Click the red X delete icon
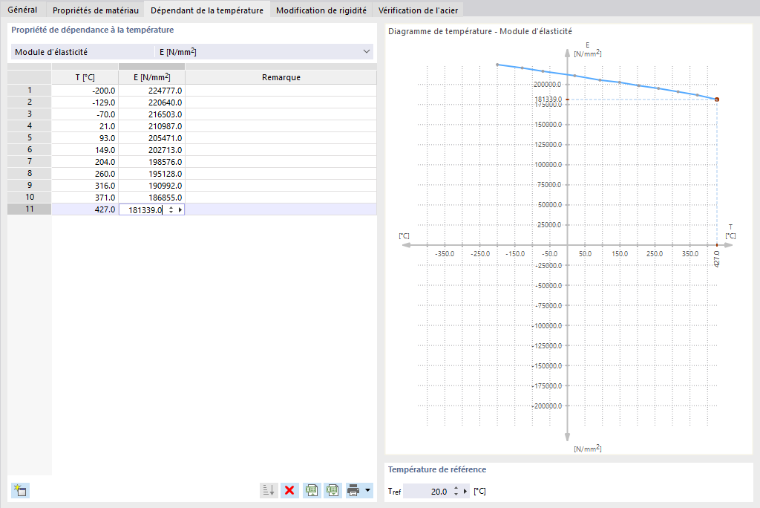760x508 pixels. [x=289, y=490]
